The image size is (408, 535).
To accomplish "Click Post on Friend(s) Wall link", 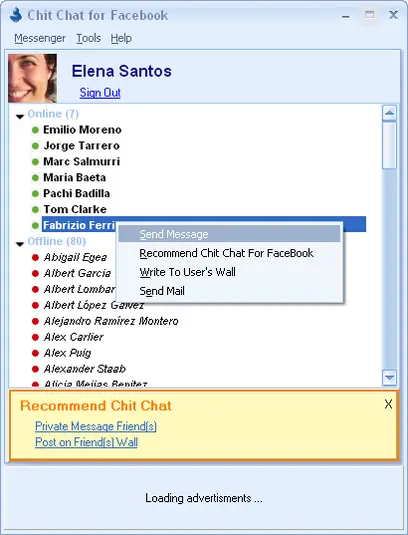I will pyautogui.click(x=86, y=442).
